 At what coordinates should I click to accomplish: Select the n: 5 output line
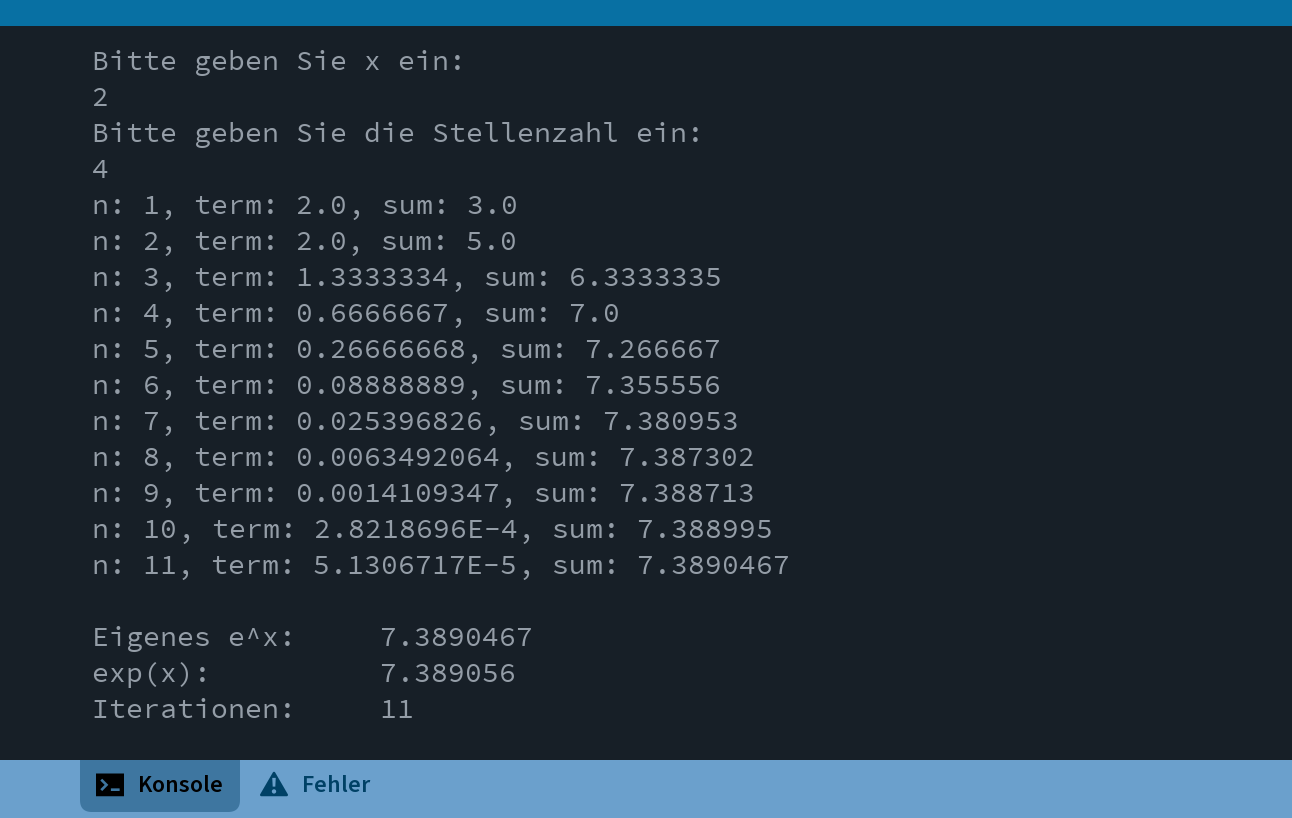406,349
